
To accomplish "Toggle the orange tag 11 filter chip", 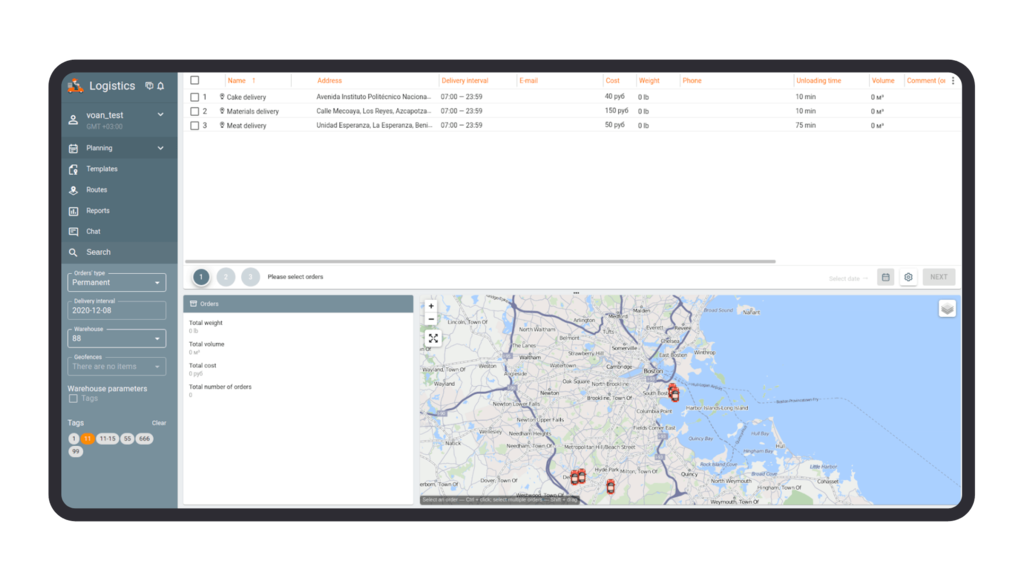I will (88, 439).
